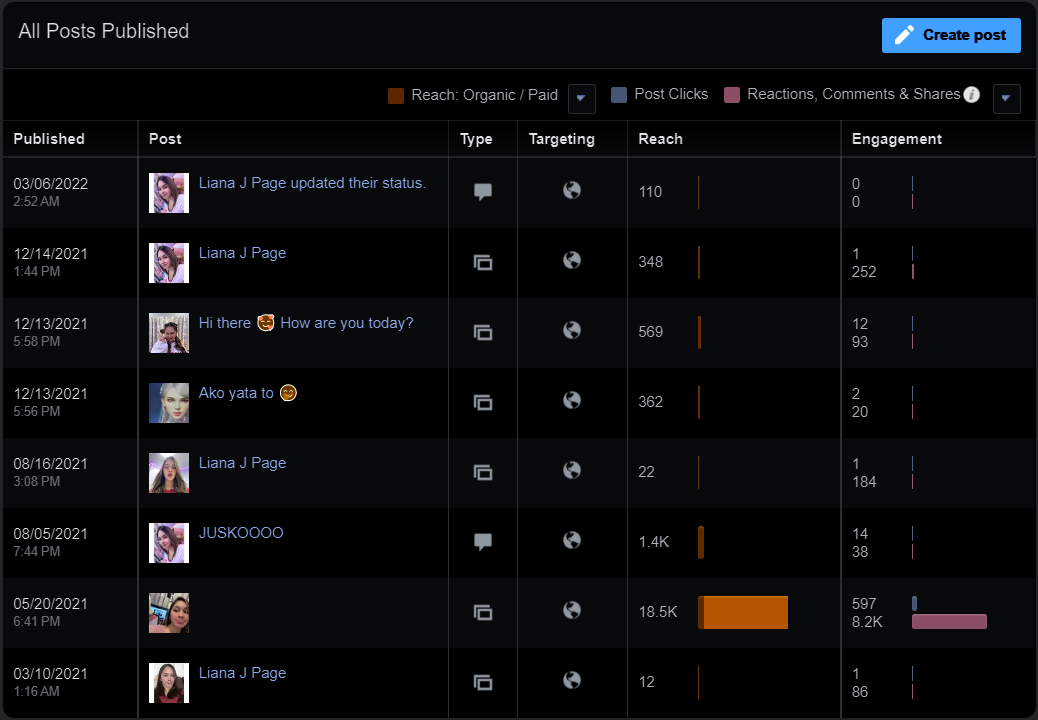Click the pink Reactions legend color swatch
Screen dimensions: 1038x720
click(x=732, y=95)
